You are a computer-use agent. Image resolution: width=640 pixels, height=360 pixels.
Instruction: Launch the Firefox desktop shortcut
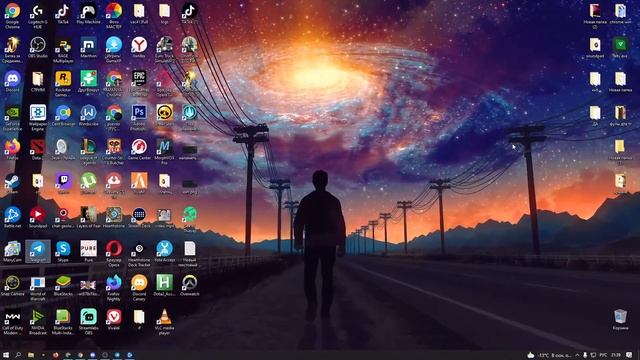tap(12, 150)
